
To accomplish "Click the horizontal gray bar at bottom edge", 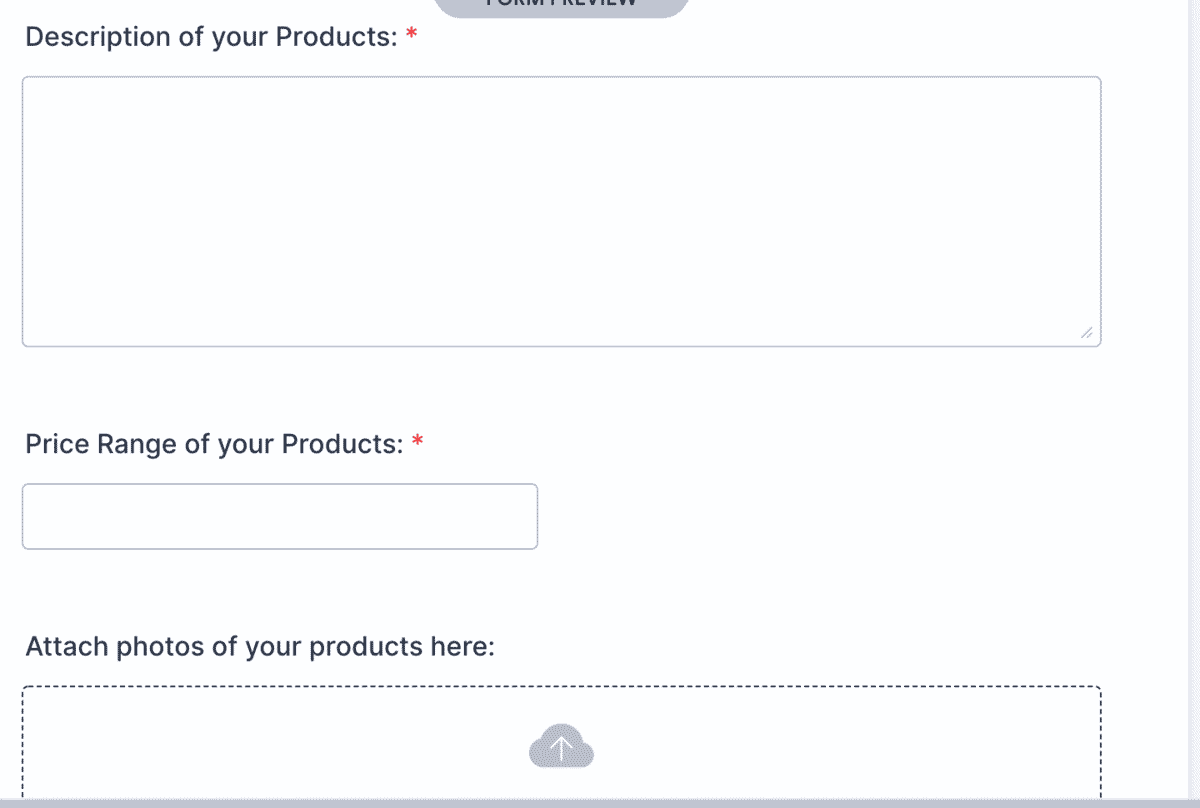I will pos(600,803).
